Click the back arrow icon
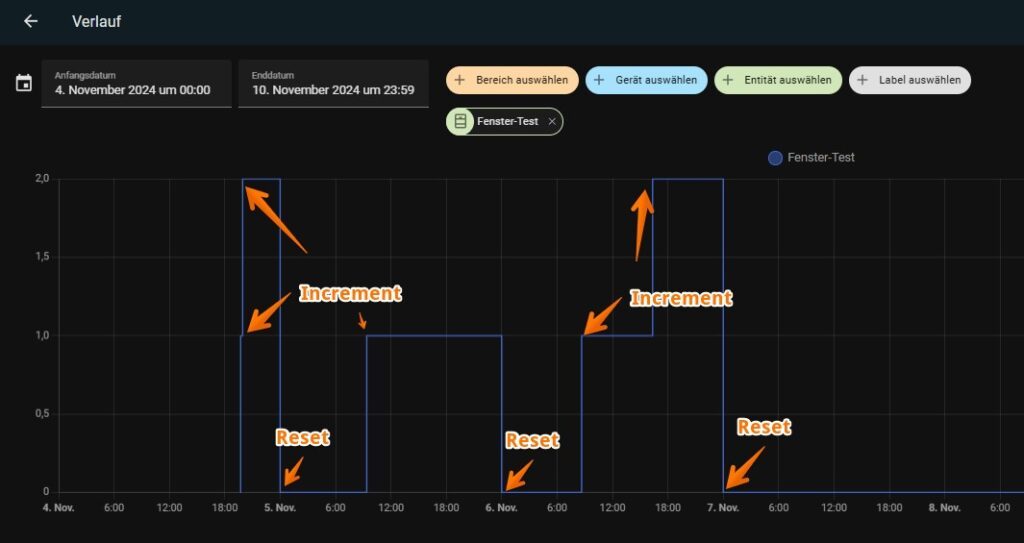The height and width of the screenshot is (543, 1024). (x=31, y=21)
